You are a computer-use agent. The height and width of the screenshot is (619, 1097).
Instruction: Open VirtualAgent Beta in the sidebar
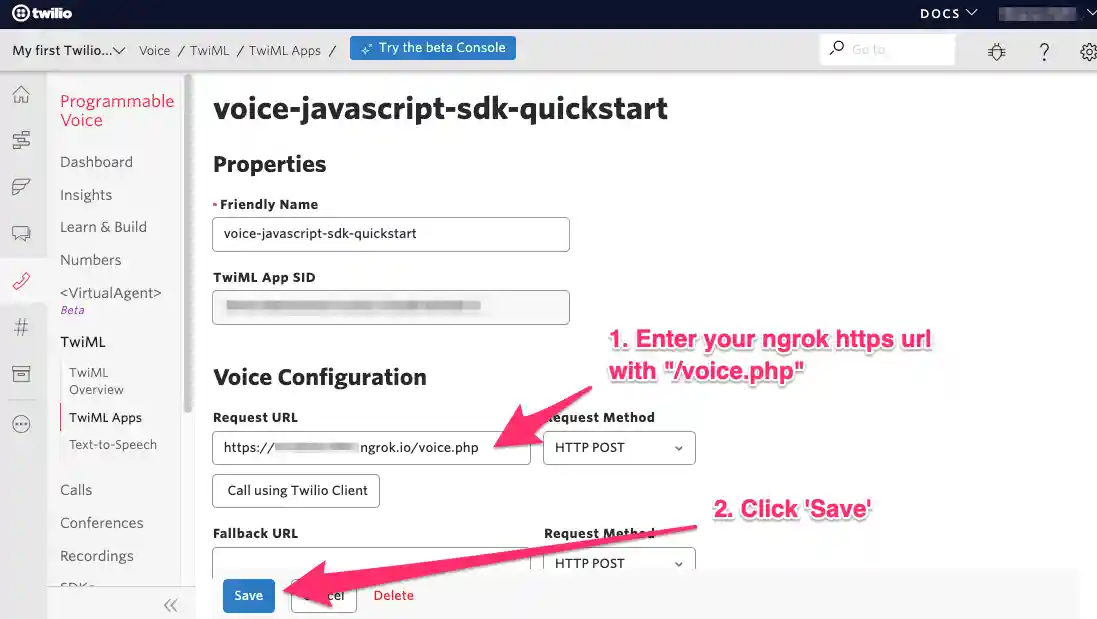(111, 300)
